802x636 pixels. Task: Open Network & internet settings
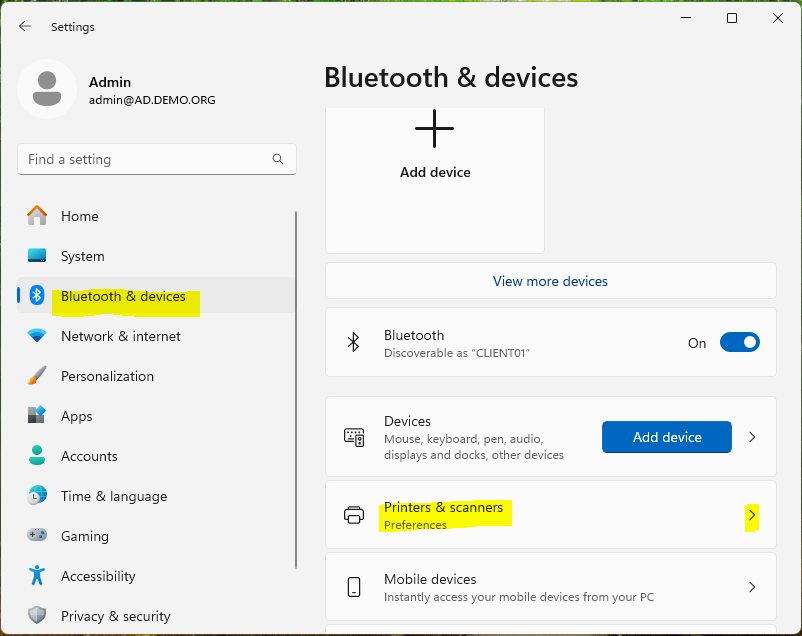[156, 336]
